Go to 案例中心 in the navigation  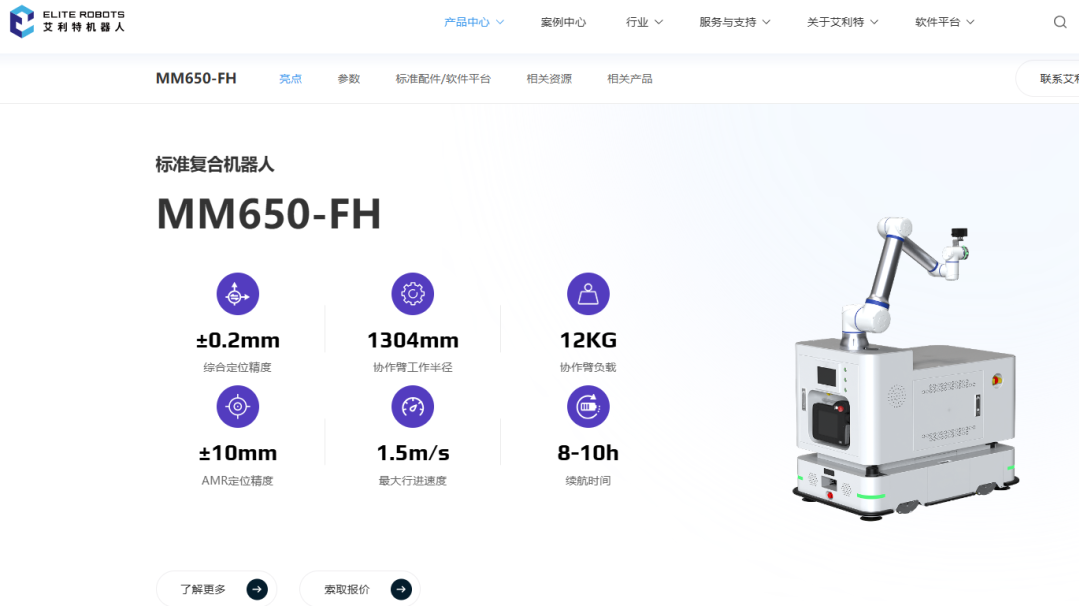[563, 22]
